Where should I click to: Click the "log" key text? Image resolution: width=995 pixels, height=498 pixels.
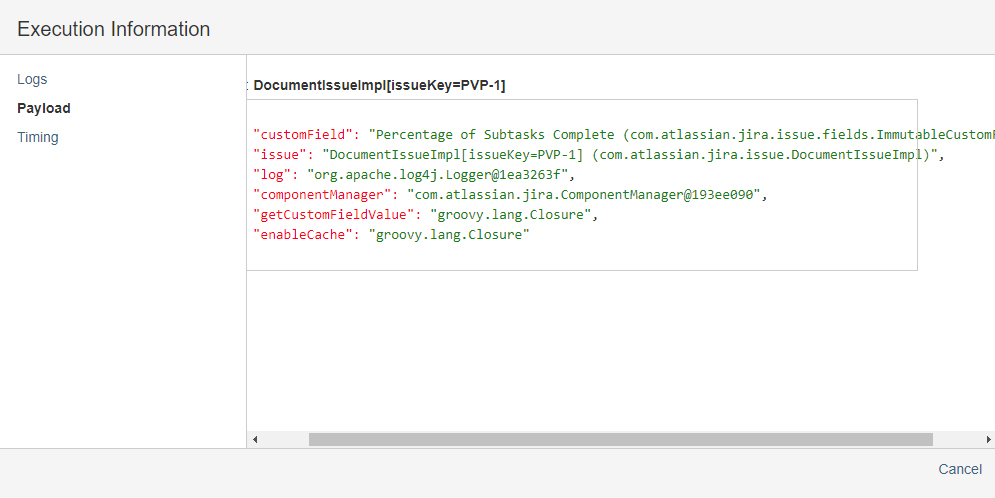[x=272, y=174]
